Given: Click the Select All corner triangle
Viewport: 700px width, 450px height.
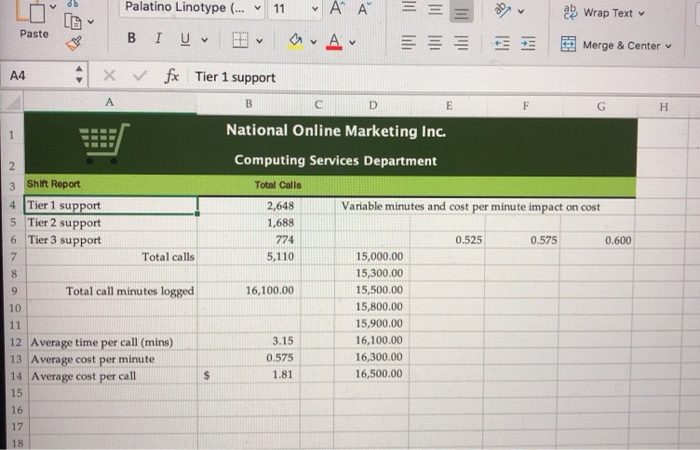Looking at the screenshot, I should [x=12, y=102].
